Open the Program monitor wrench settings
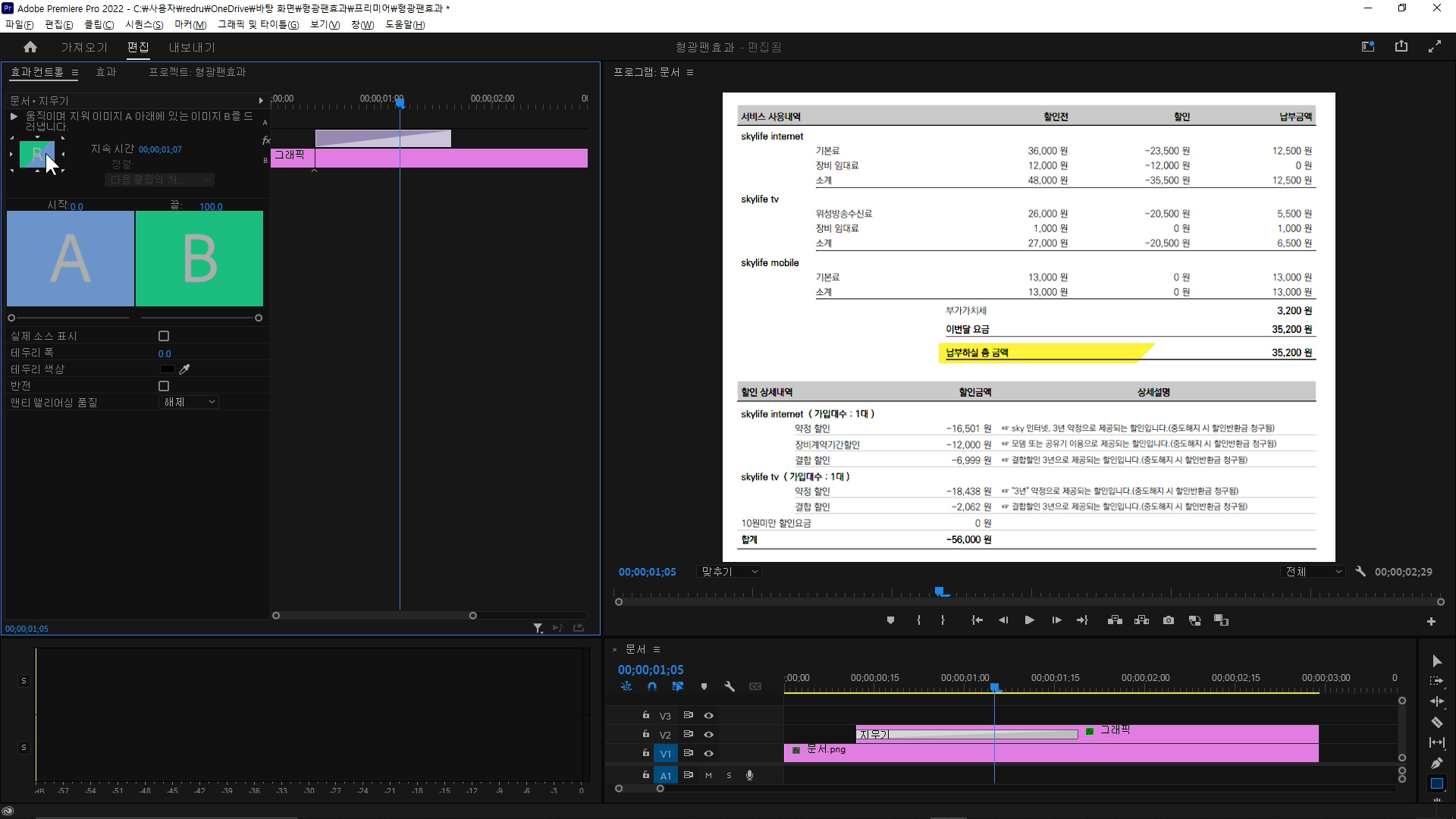The image size is (1456, 819). (1360, 572)
